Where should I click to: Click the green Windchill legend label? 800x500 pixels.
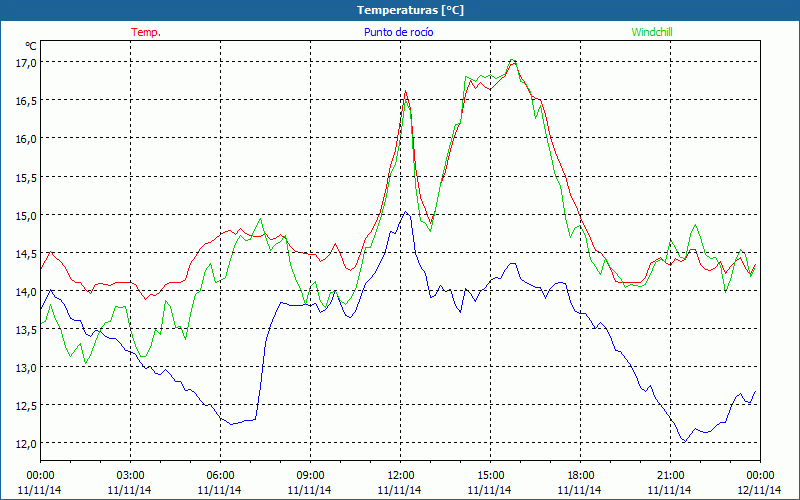coord(652,32)
